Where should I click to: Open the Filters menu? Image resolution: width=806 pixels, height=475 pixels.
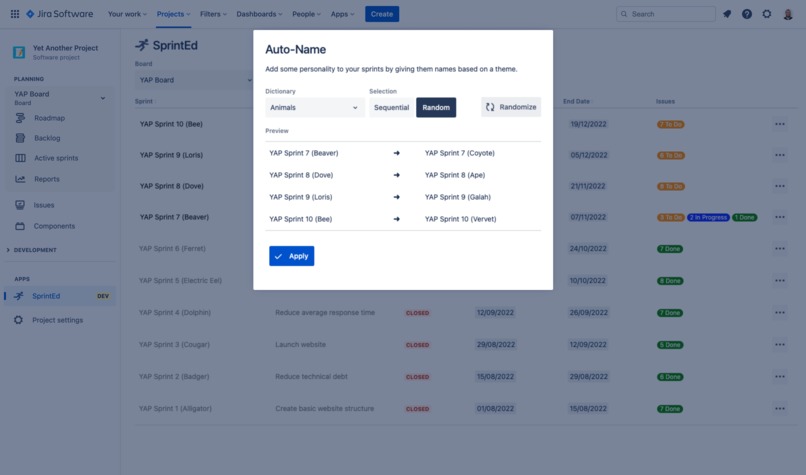click(x=213, y=14)
